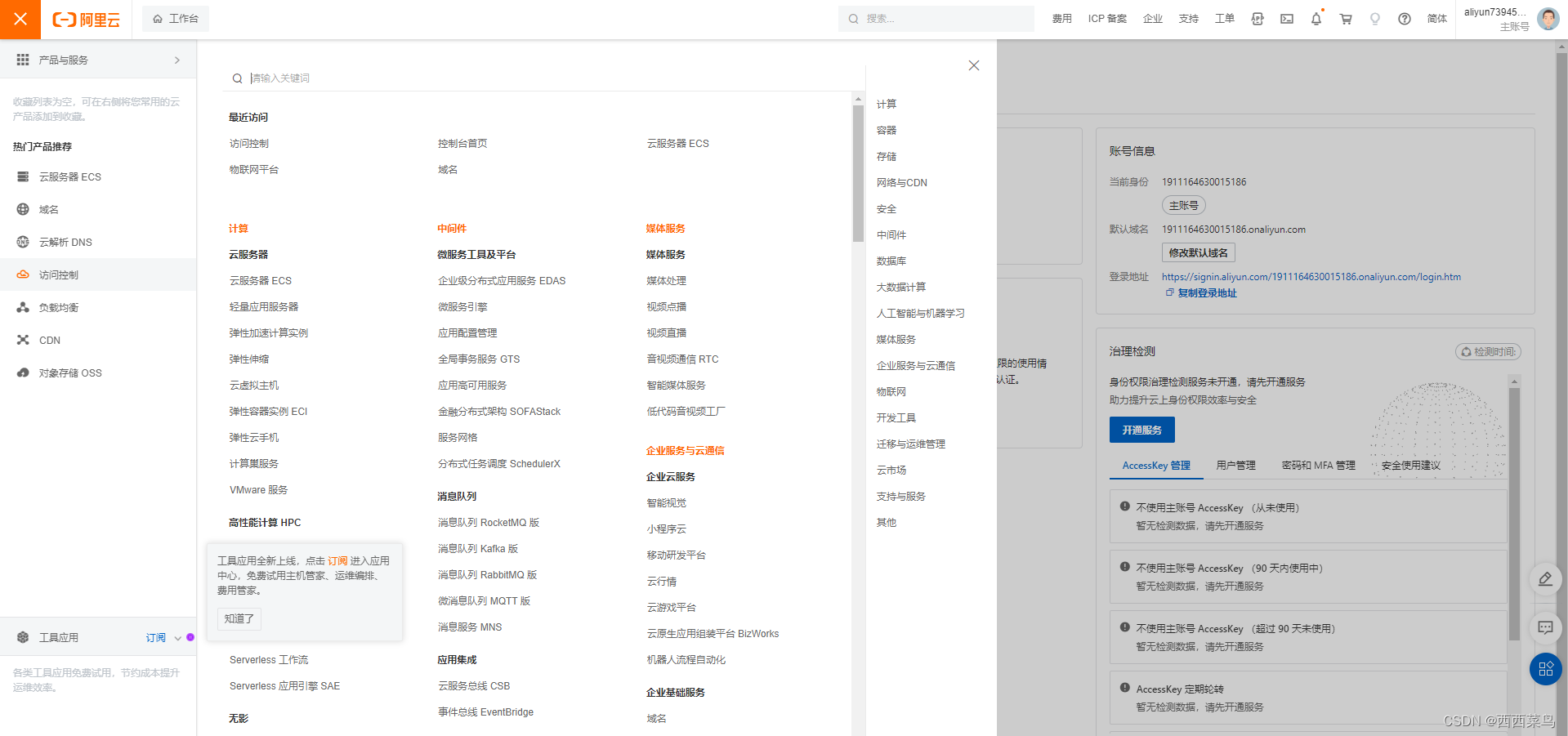Jump to 迁移与运维管理 category

[x=911, y=444]
